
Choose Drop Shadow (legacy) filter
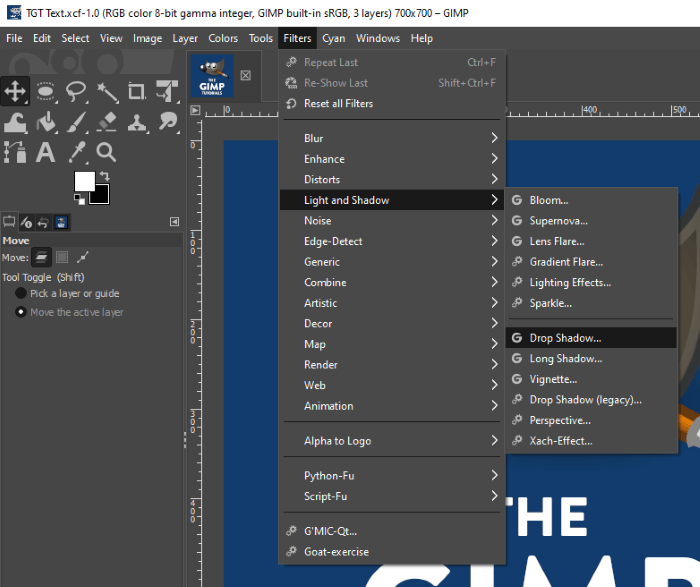(591, 400)
